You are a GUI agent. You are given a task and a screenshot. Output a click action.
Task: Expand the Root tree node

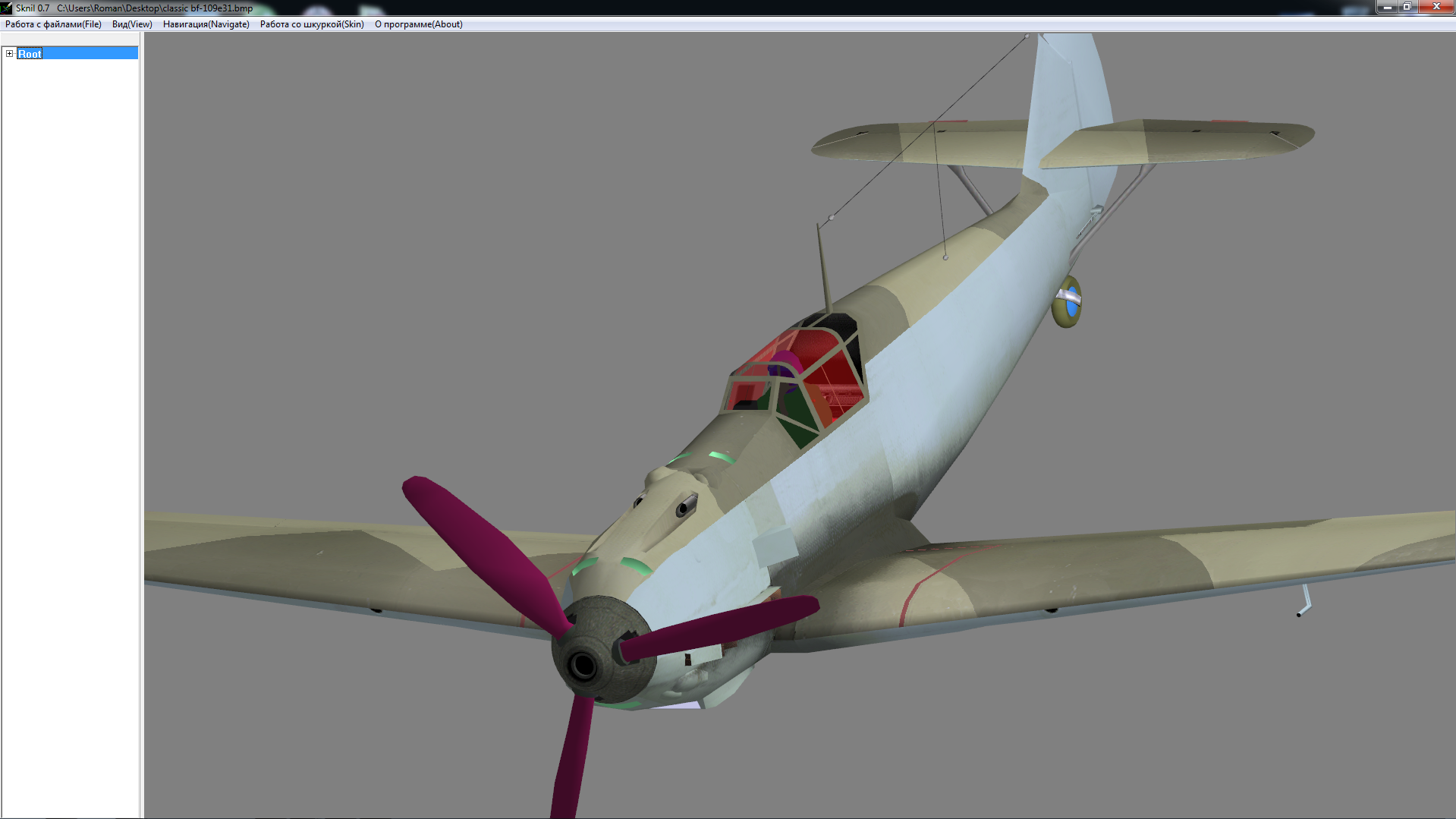tap(9, 53)
